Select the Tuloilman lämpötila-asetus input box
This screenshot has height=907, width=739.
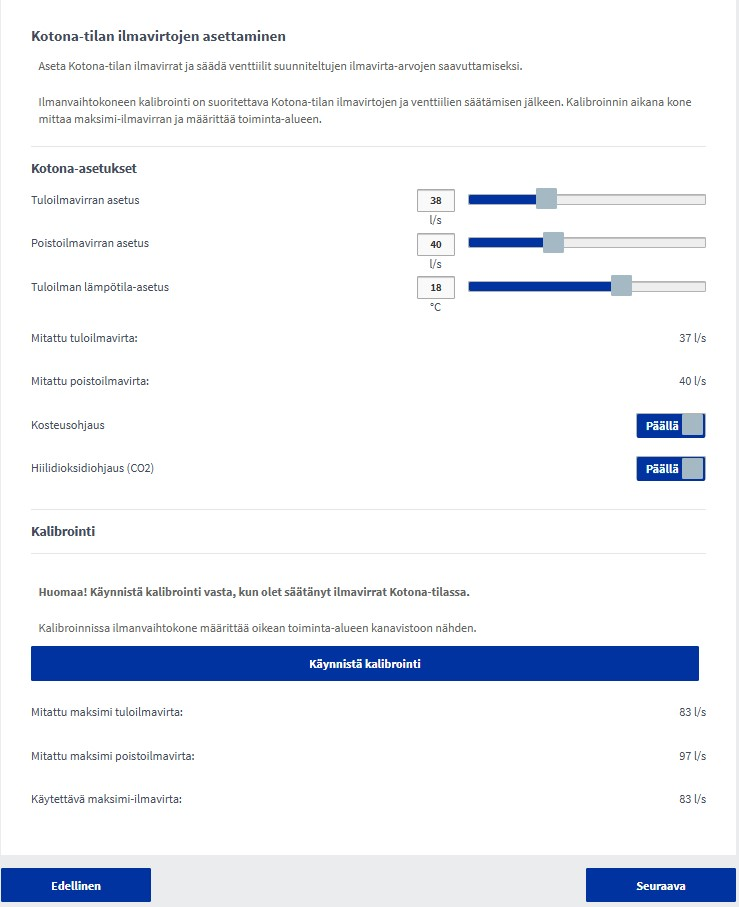coord(435,288)
